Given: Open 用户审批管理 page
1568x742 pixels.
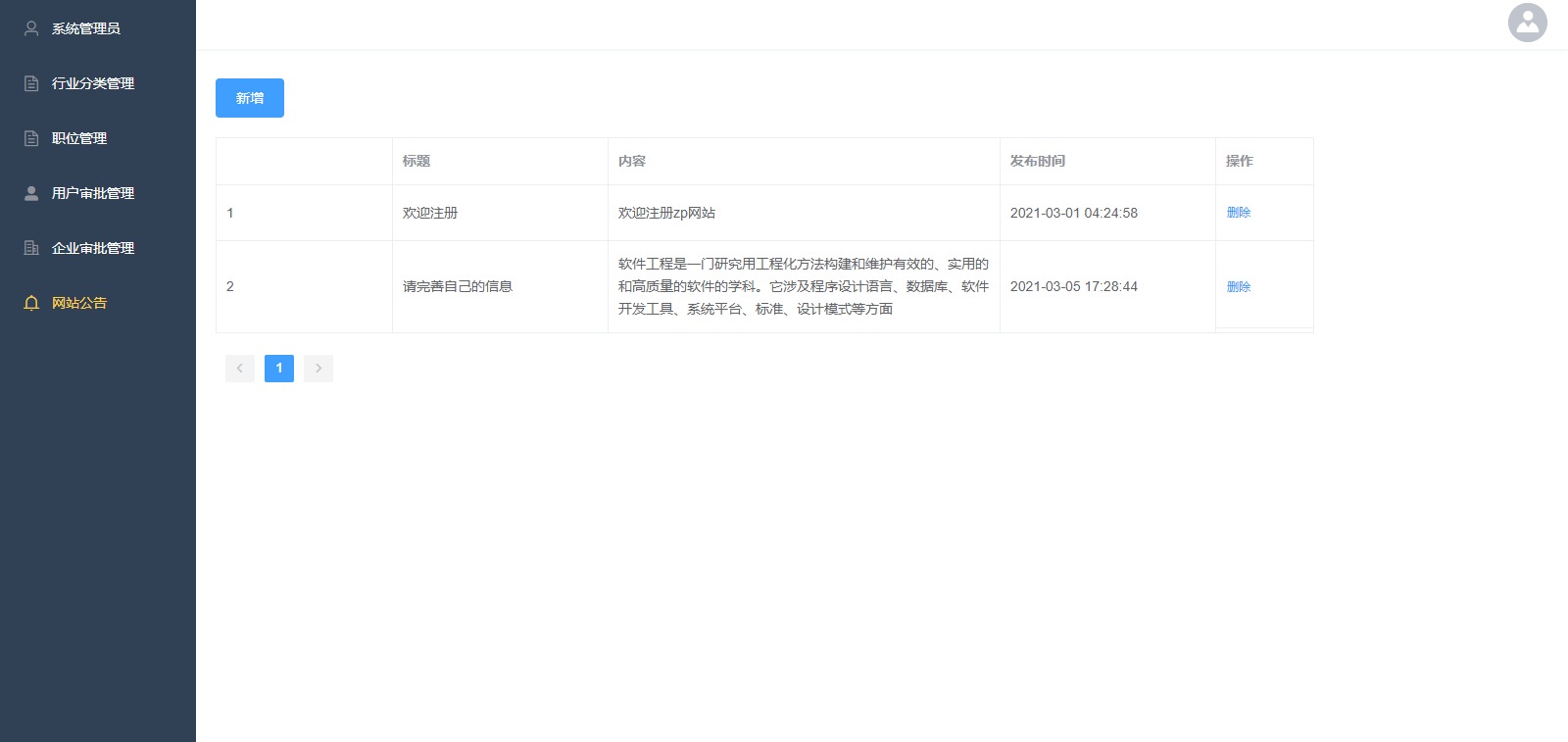Looking at the screenshot, I should [x=98, y=193].
